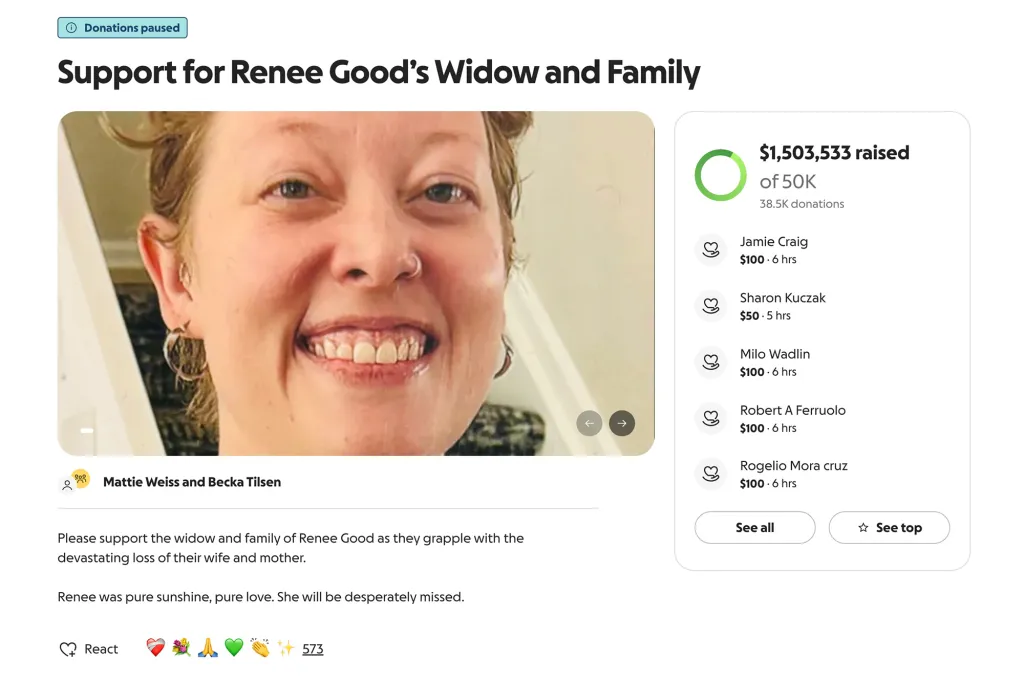Open the 573 reactions list

[312, 648]
